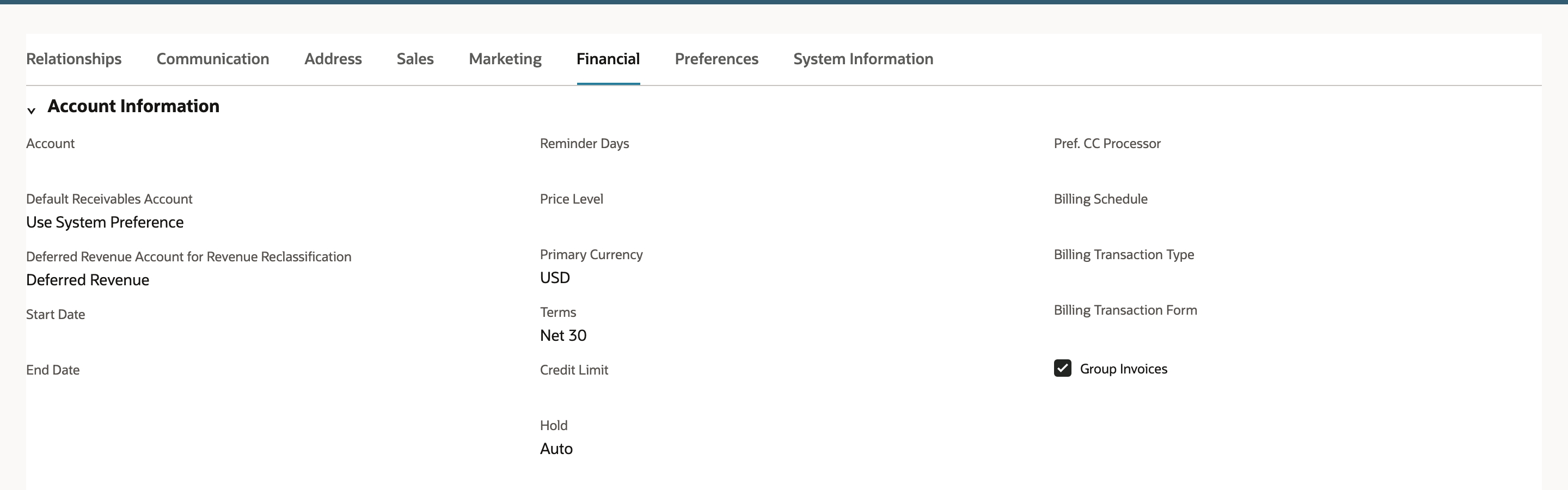Click the Billing Transaction Form label

pos(1125,310)
